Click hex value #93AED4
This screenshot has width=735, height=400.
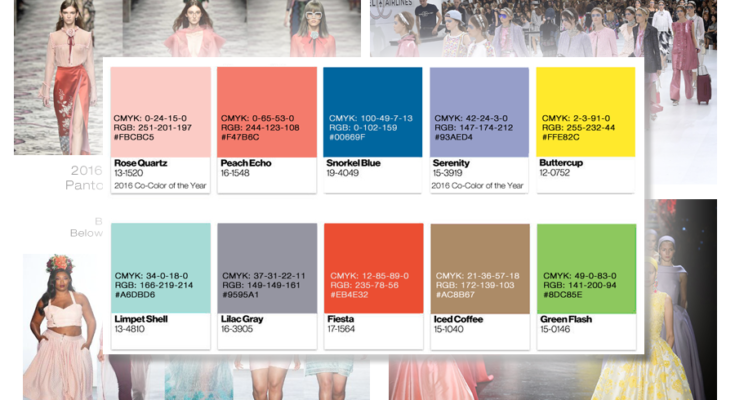coord(453,137)
